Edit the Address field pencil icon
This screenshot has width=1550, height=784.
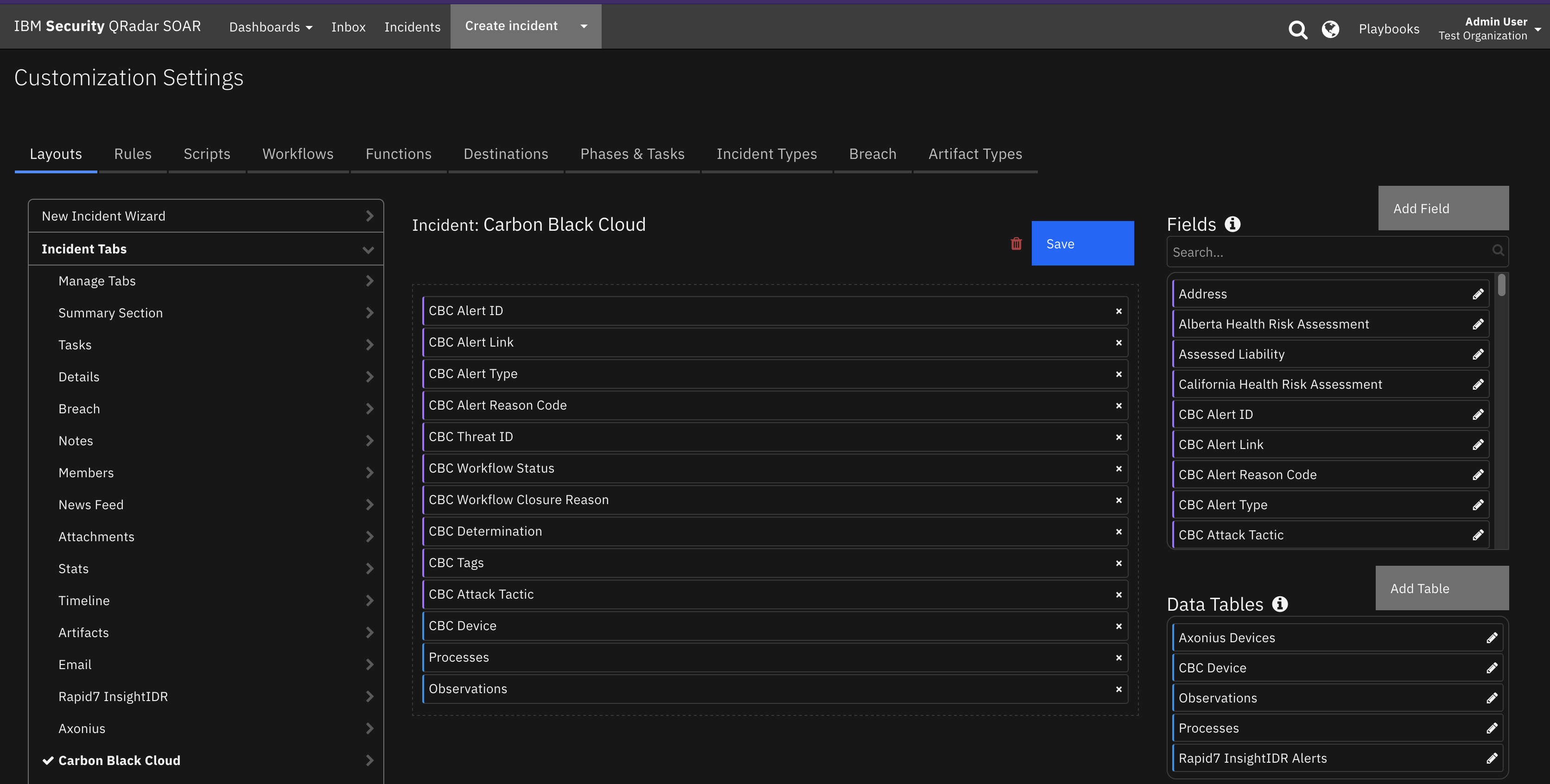click(1478, 294)
